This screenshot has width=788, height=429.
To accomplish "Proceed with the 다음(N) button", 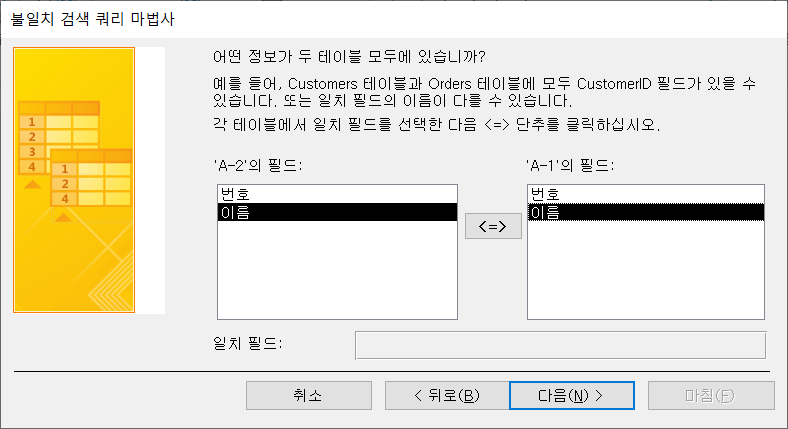I will click(x=571, y=395).
